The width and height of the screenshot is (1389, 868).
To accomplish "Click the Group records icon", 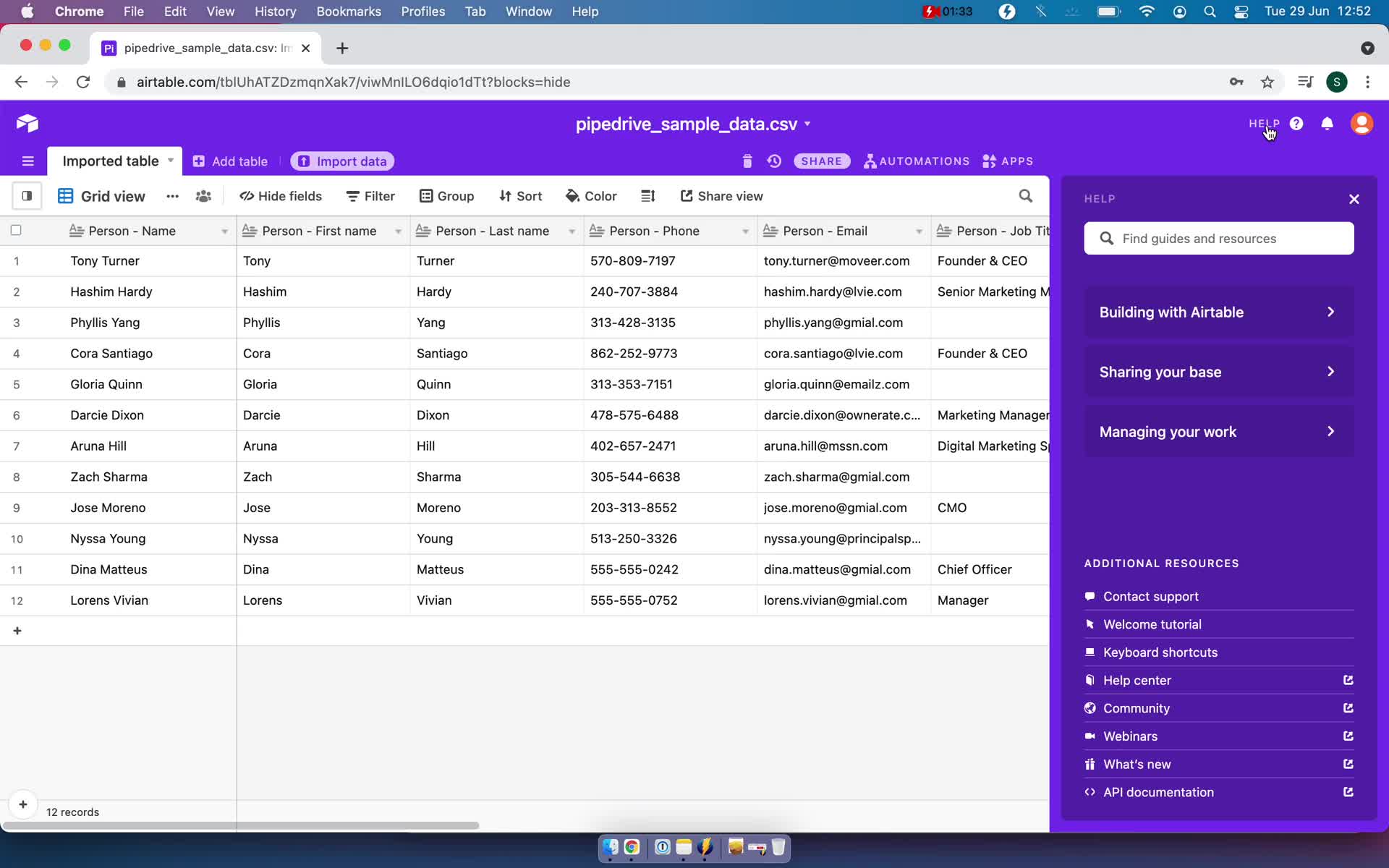I will coord(446,196).
